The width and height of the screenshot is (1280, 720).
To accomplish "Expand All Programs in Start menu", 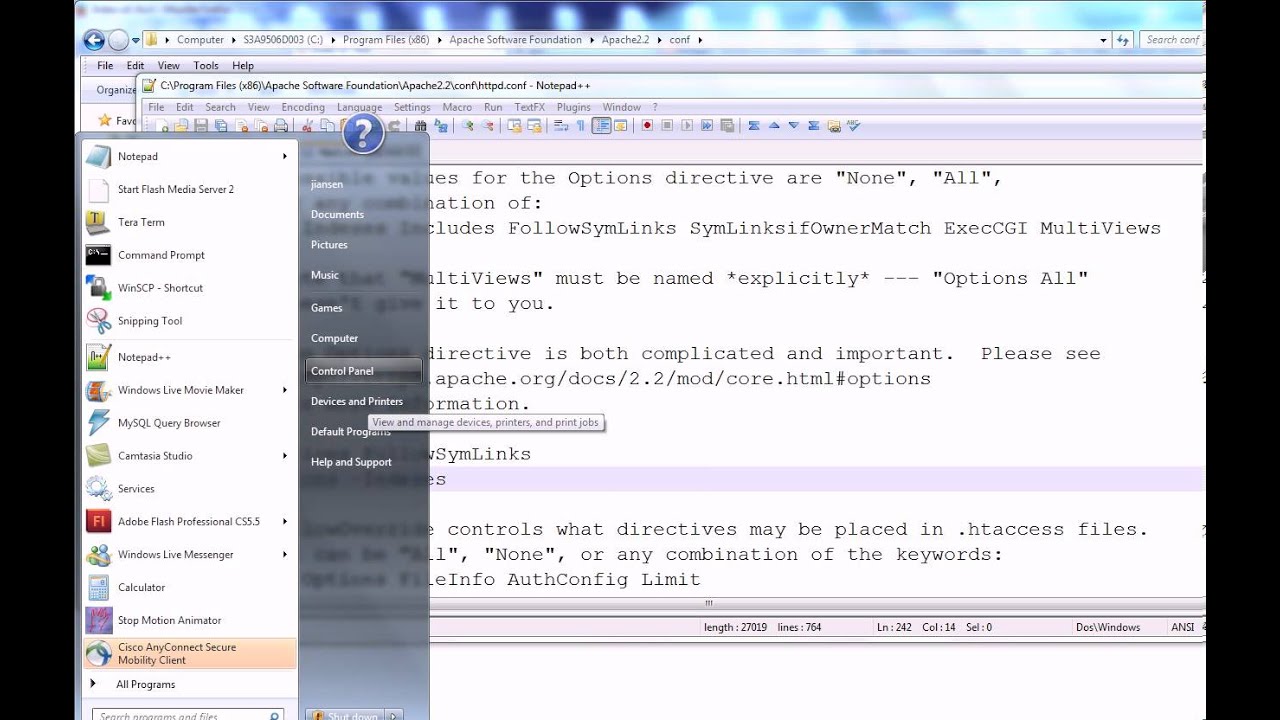I will 145,684.
